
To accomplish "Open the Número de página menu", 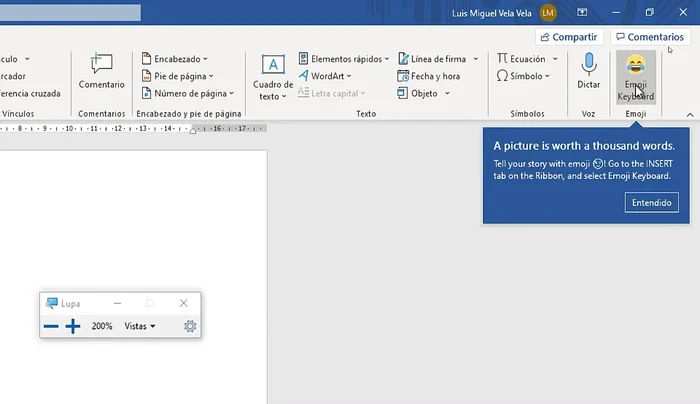I will click(x=188, y=93).
